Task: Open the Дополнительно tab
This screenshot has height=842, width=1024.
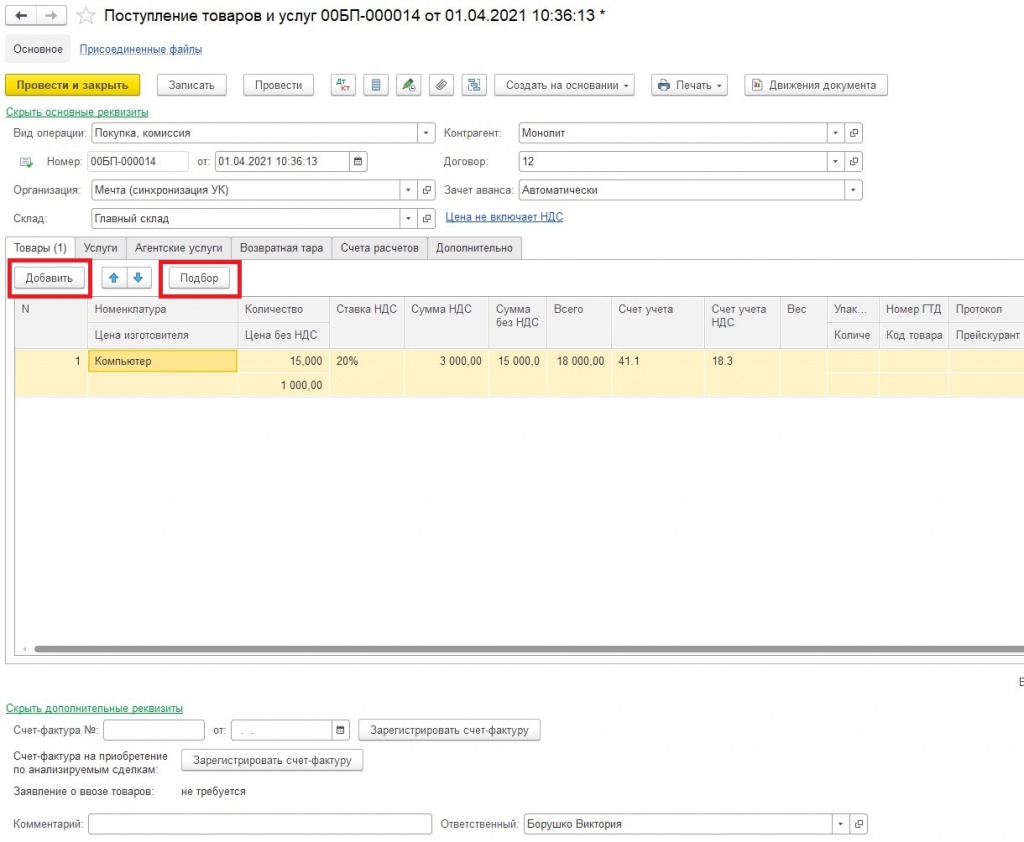Action: coord(474,248)
